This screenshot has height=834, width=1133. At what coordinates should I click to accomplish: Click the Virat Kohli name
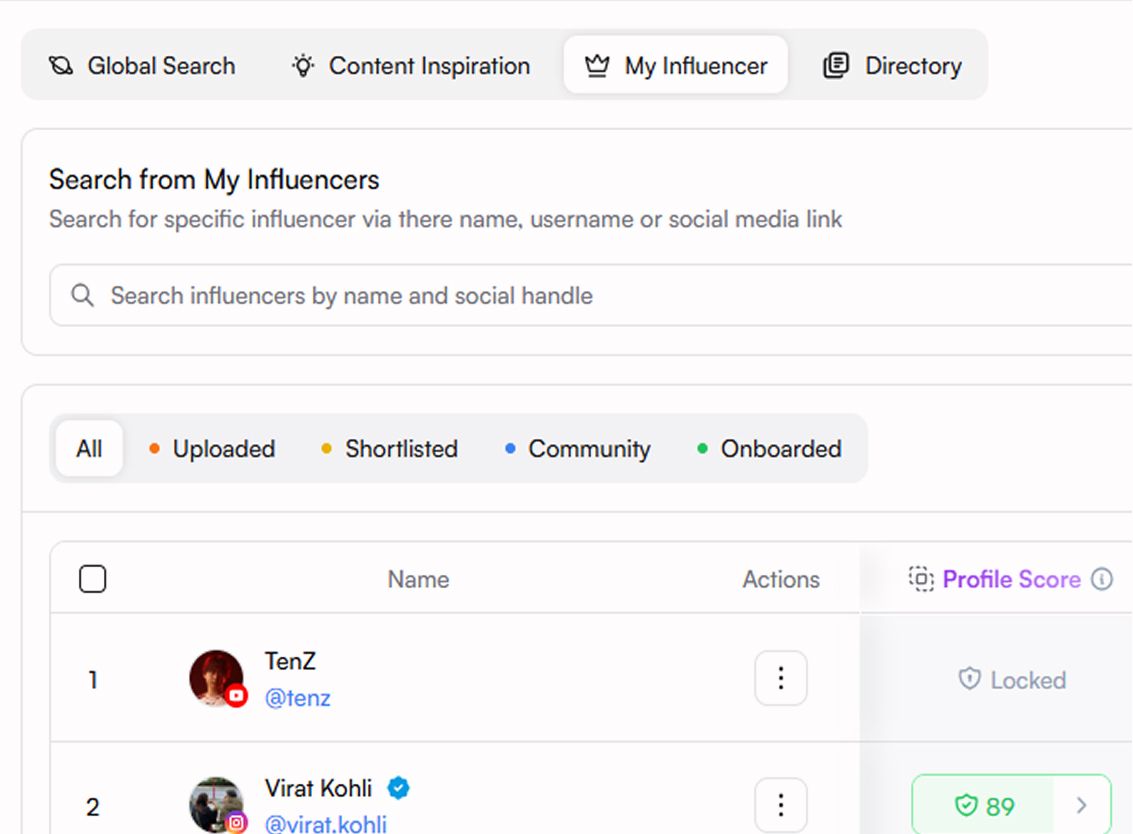(318, 788)
